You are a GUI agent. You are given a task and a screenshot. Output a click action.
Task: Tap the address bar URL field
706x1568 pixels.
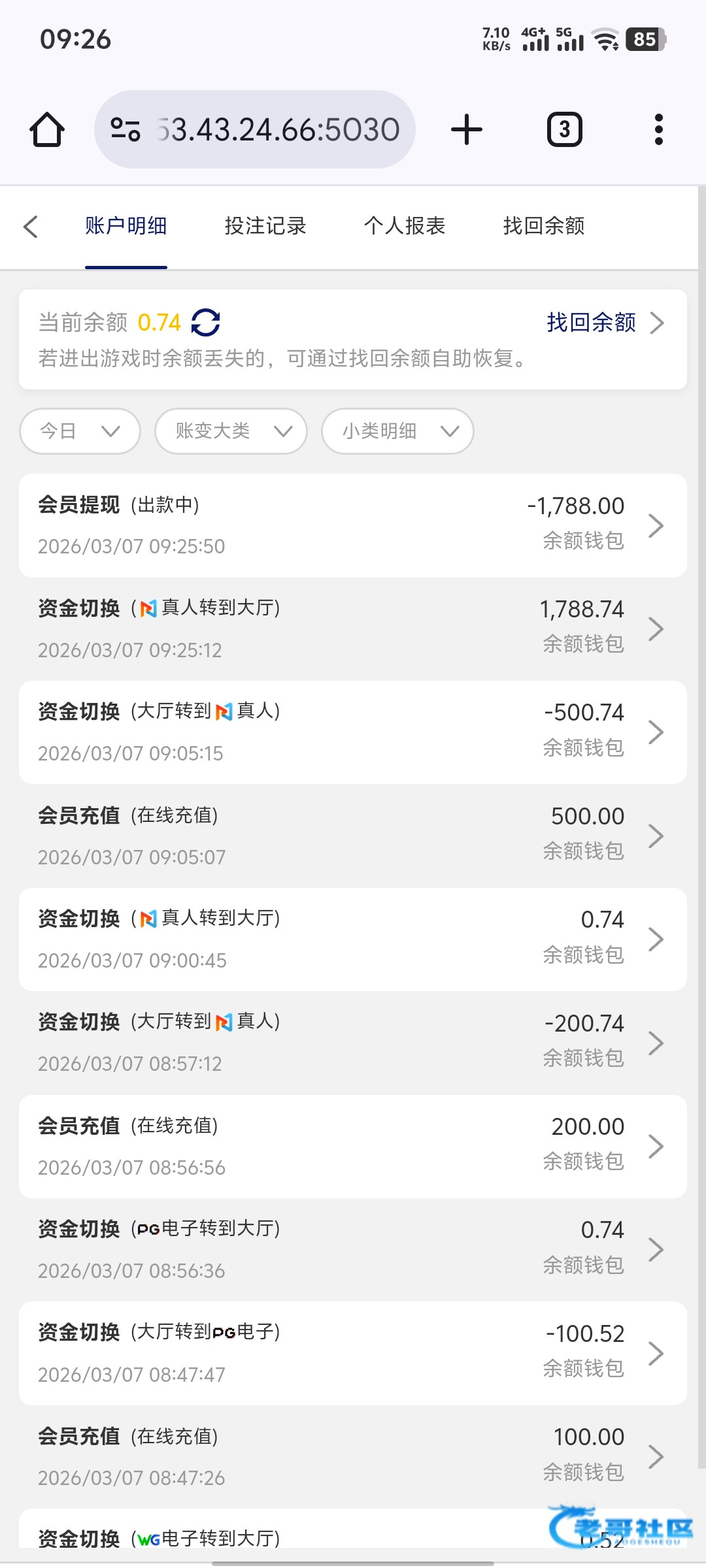tap(278, 129)
